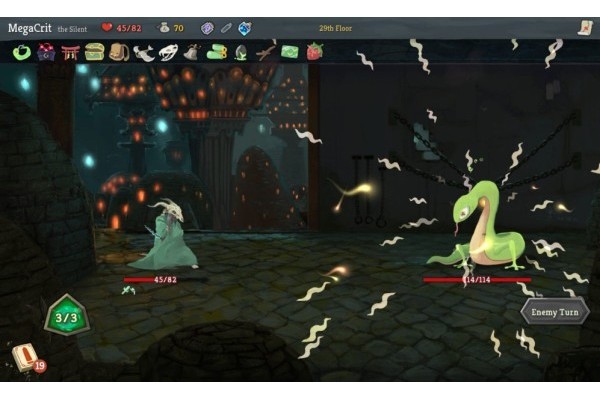
Task: Click the gold amount 70
Action: click(x=178, y=28)
